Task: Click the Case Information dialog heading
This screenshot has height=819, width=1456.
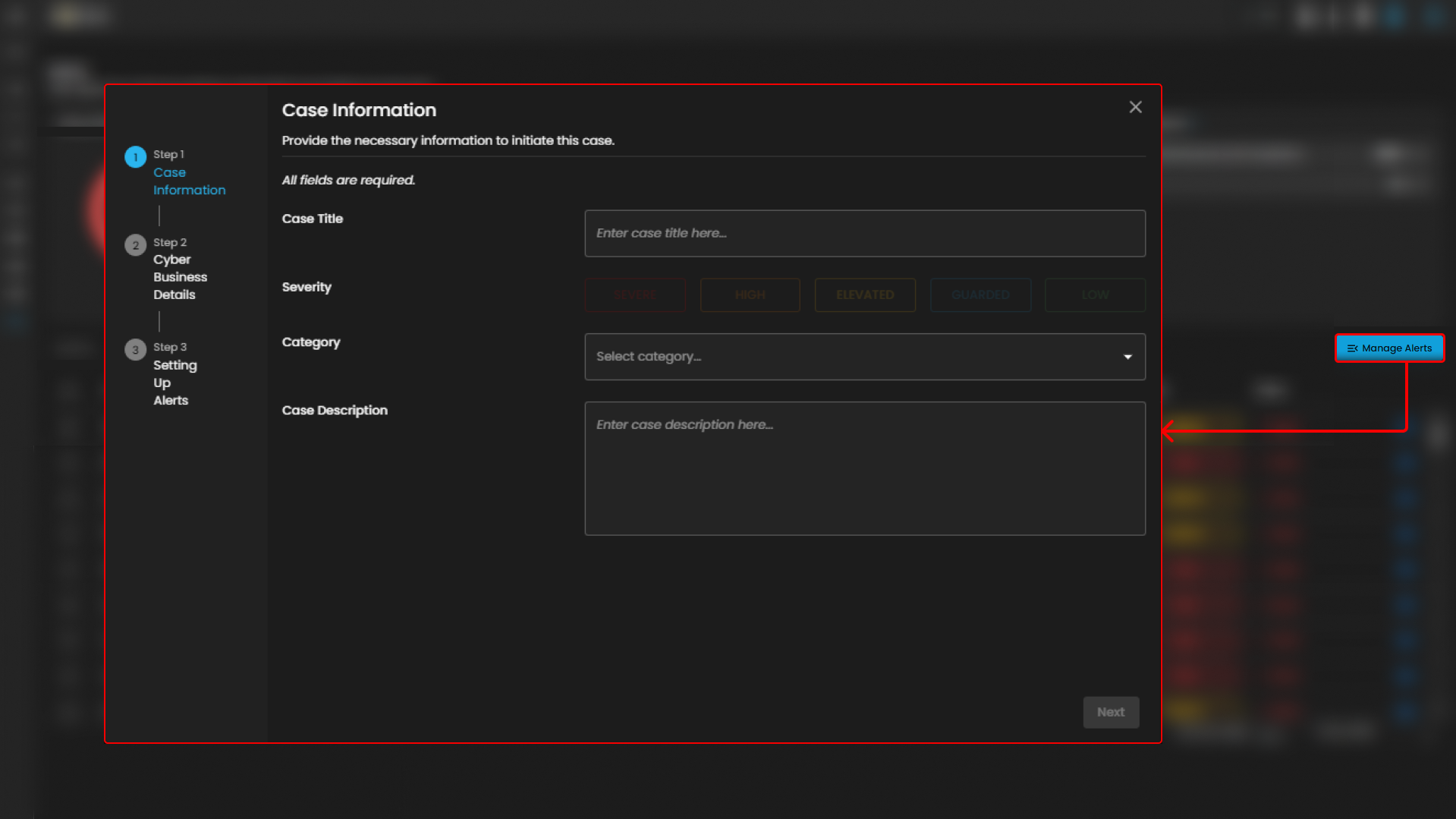Action: click(x=359, y=110)
